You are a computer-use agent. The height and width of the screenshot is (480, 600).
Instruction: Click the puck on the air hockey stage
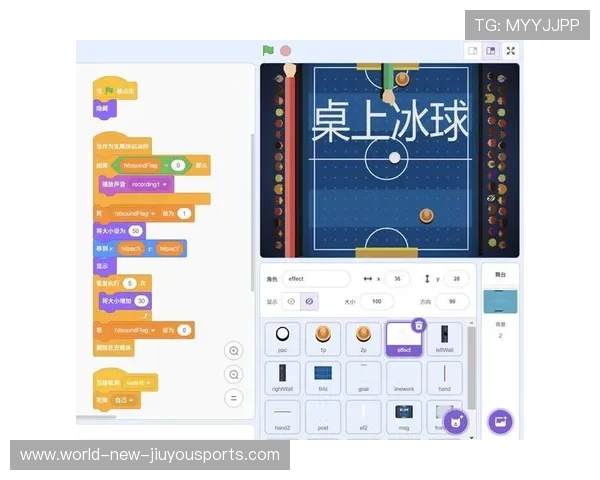click(x=395, y=157)
